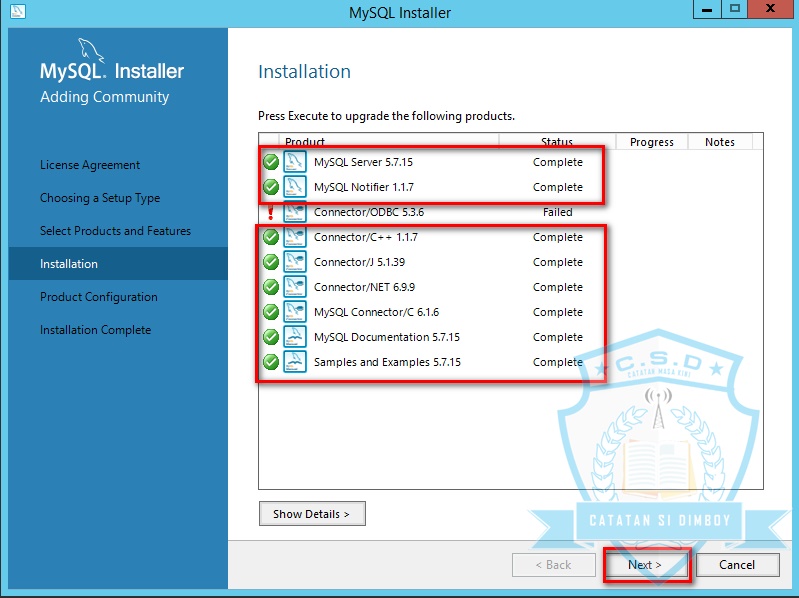Open the Product Configuration step
Screen dimensions: 799x598
click(x=99, y=296)
